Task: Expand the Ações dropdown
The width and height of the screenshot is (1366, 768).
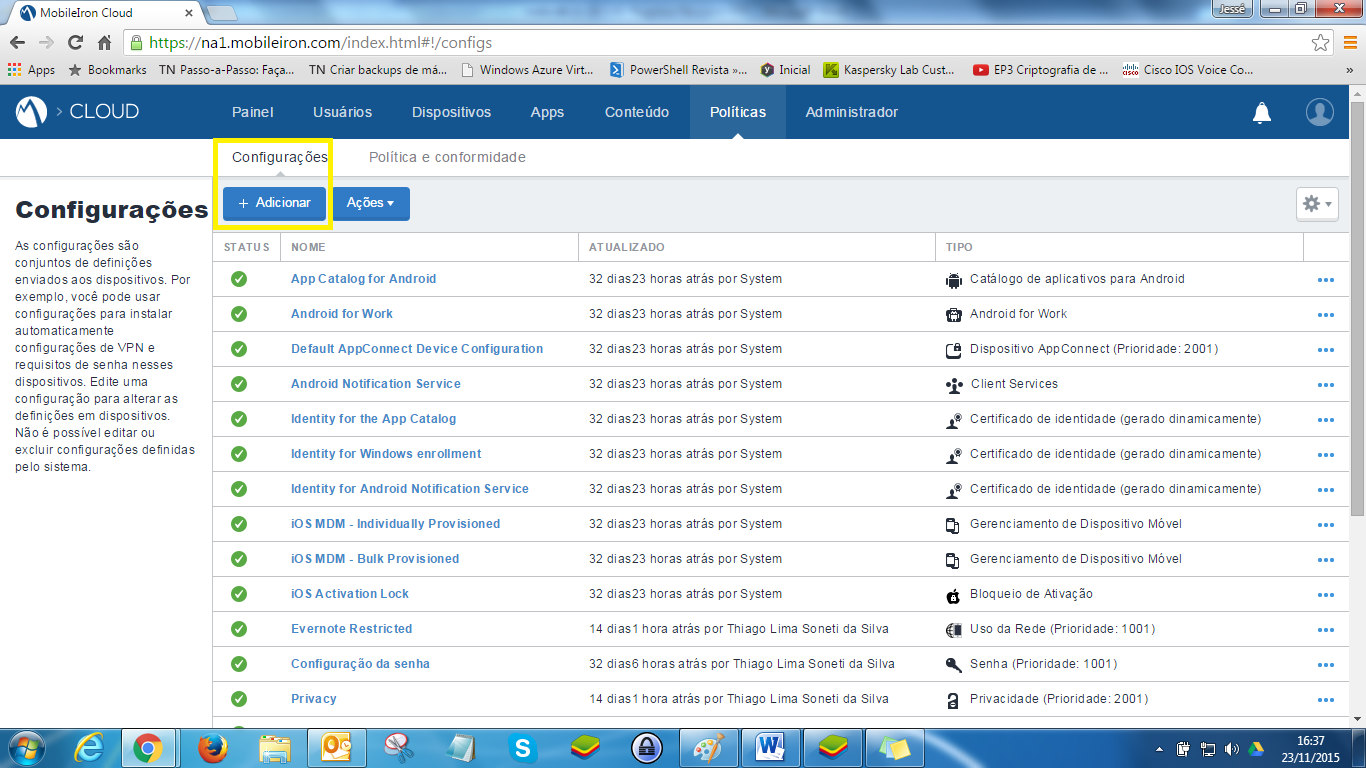Action: point(371,203)
